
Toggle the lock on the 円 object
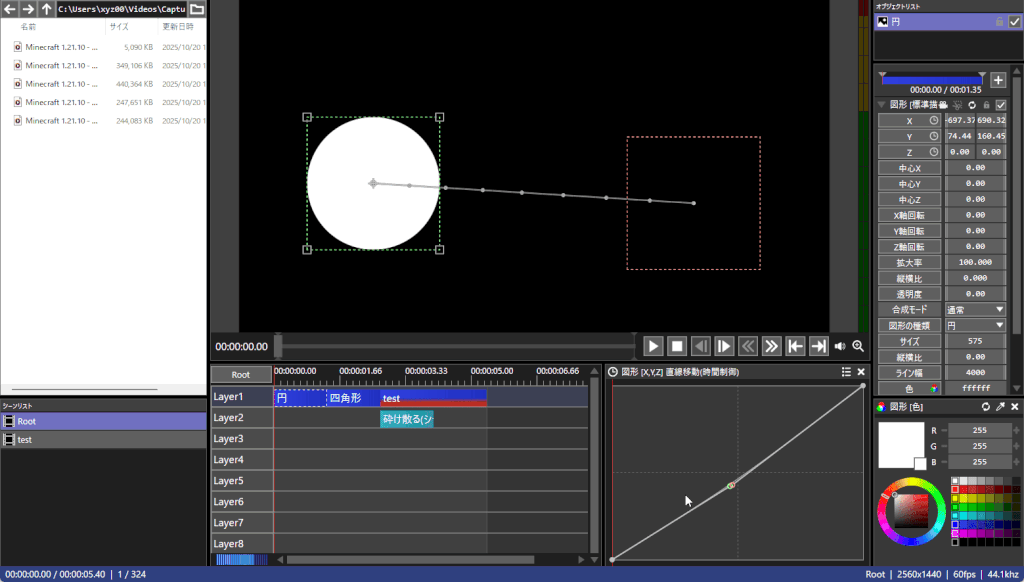999,22
